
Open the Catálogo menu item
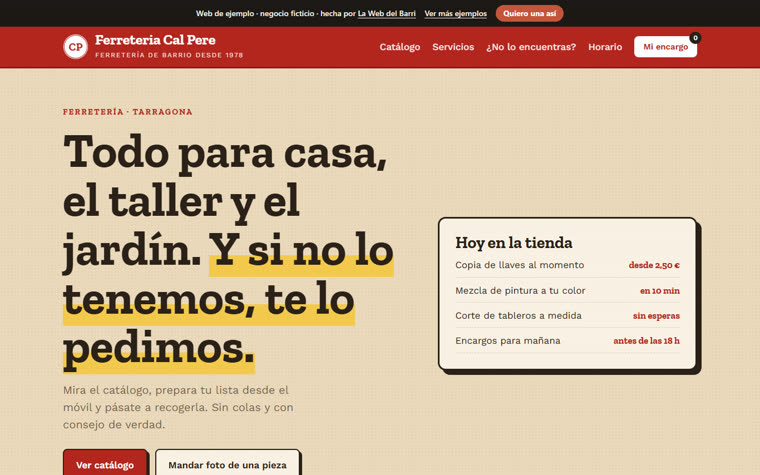pyautogui.click(x=399, y=47)
